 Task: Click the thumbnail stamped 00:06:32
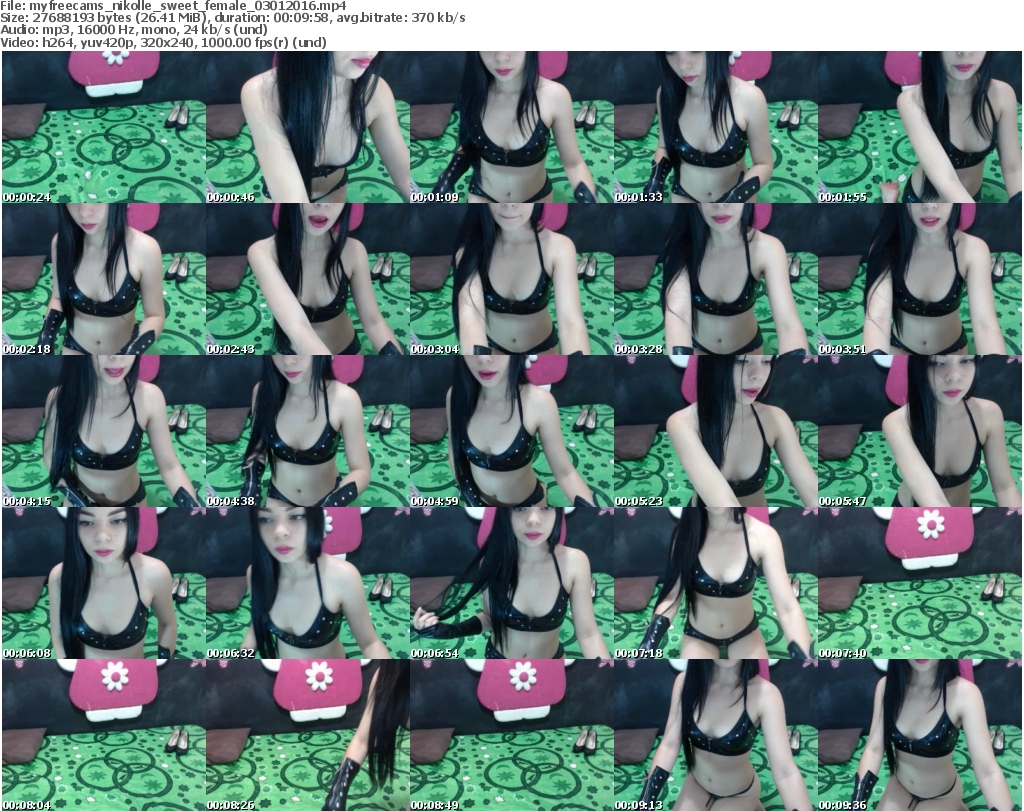[x=308, y=583]
